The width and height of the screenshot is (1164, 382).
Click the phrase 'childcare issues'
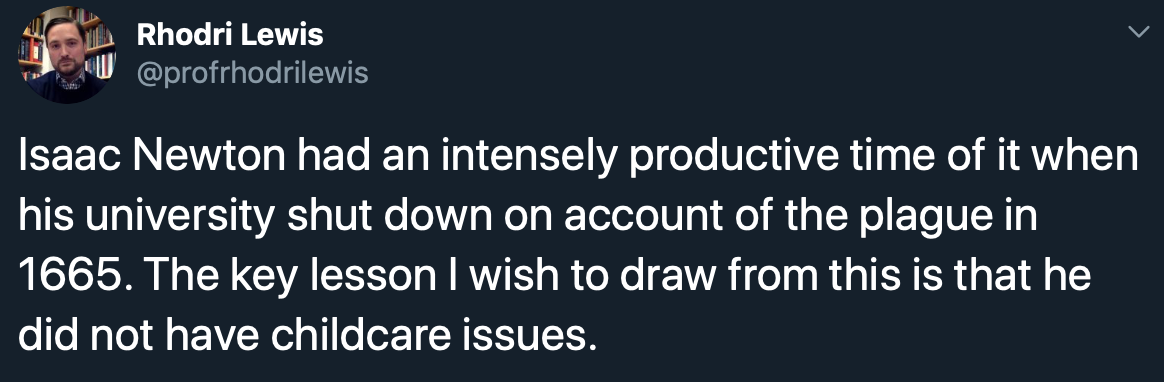click(434, 336)
